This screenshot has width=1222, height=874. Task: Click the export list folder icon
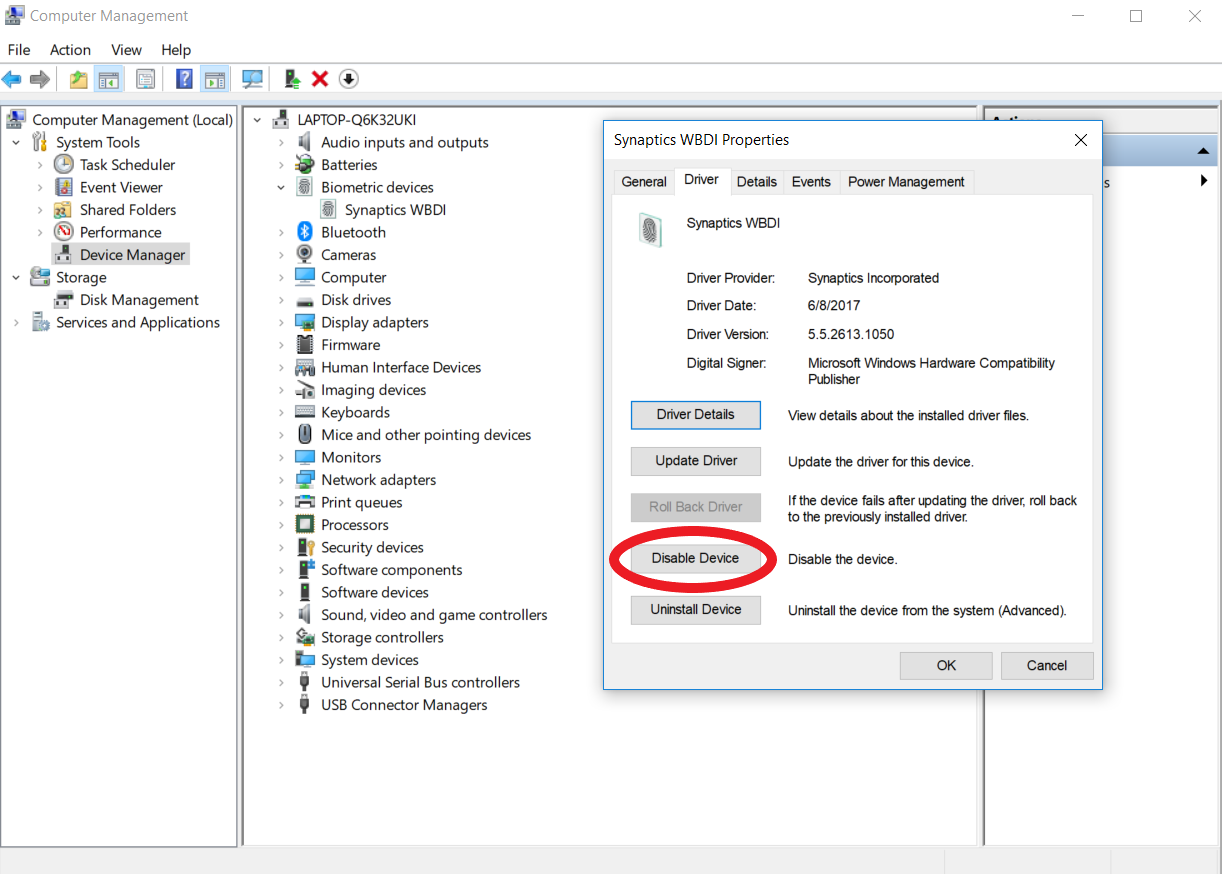[x=78, y=78]
